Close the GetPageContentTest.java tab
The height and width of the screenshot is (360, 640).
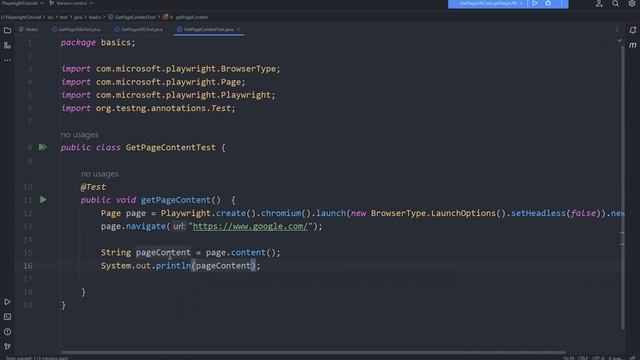tap(238, 29)
